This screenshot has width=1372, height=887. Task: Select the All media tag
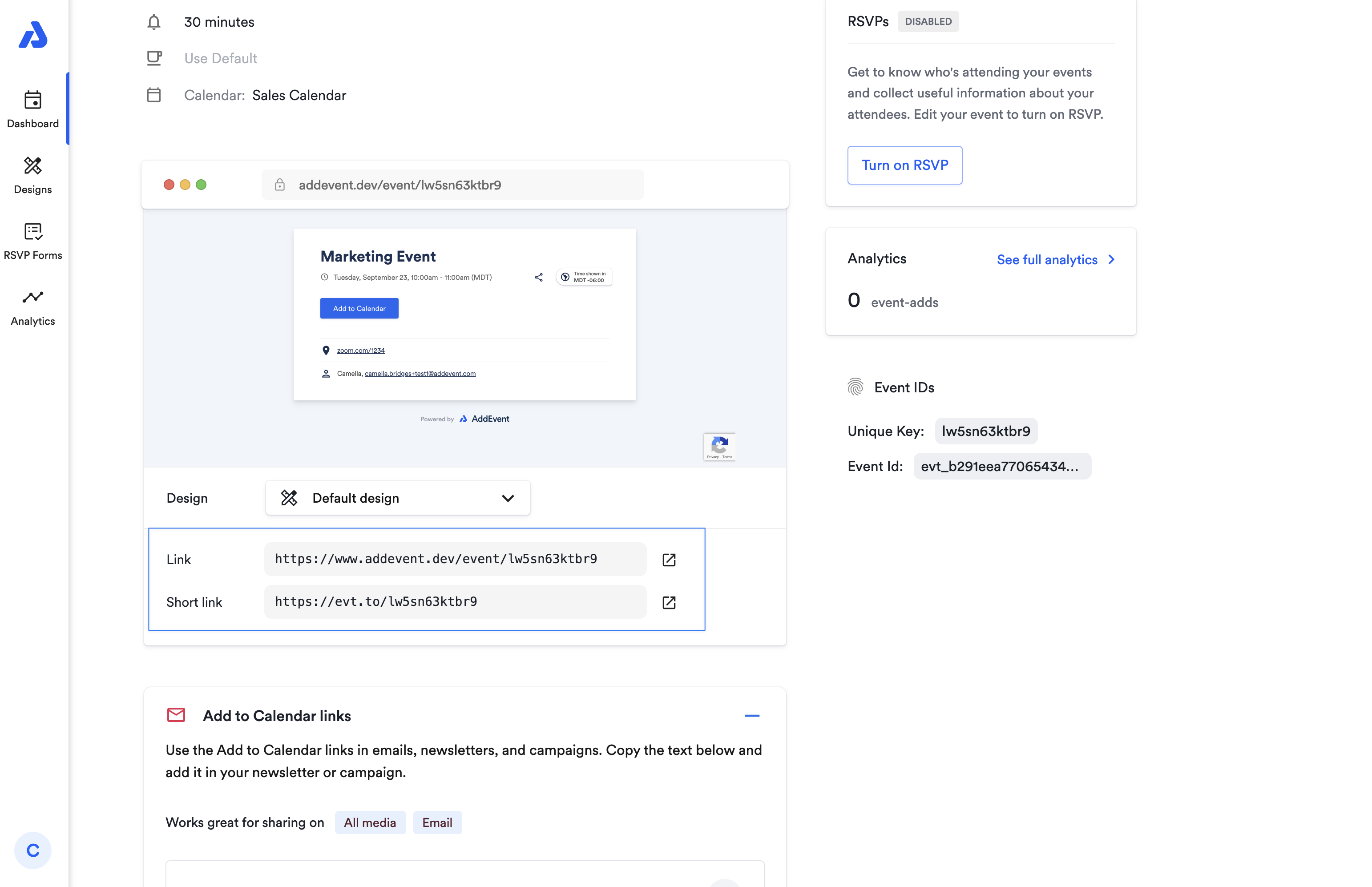tap(370, 822)
